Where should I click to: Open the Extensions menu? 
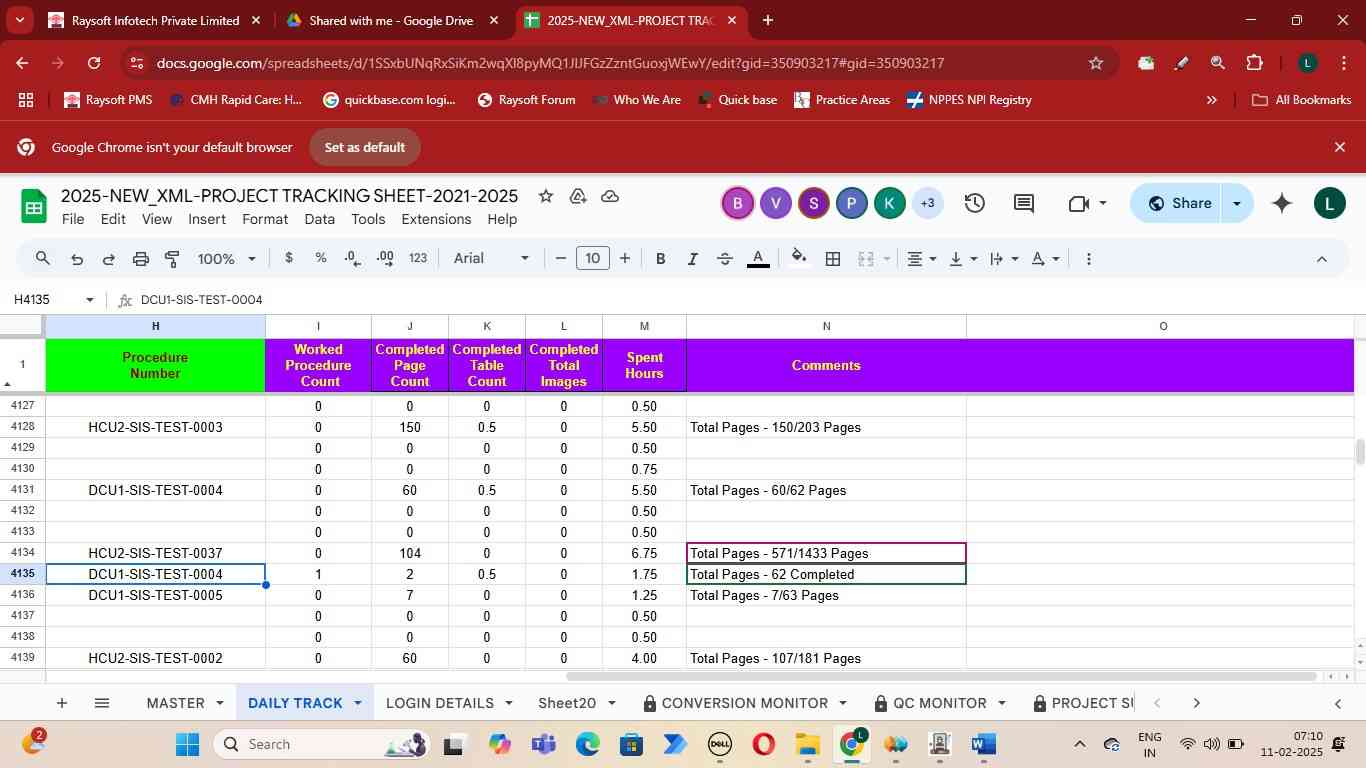pos(436,219)
